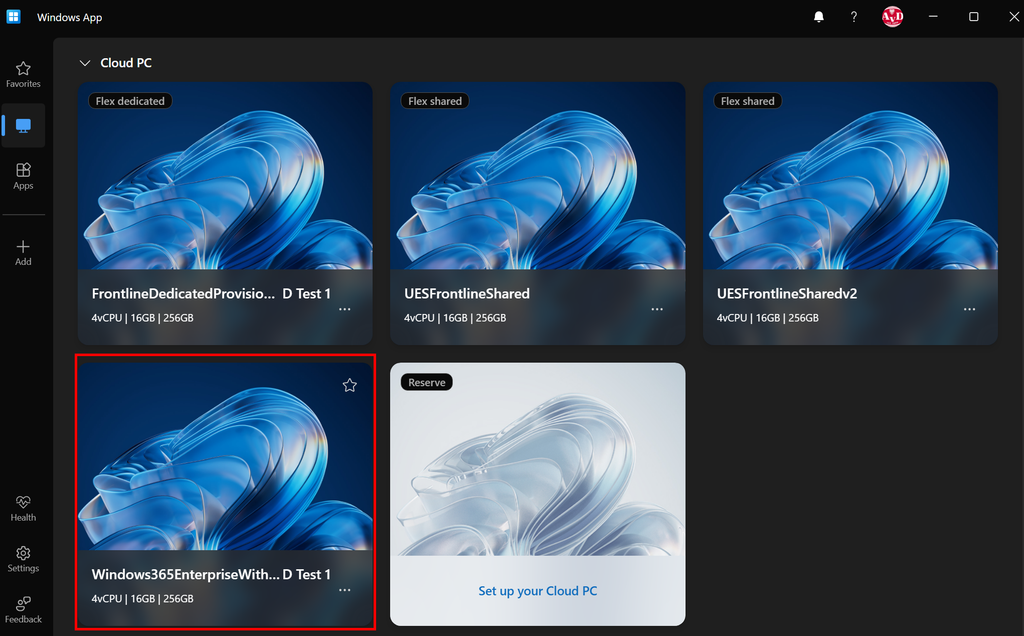Open the notifications bell icon

[x=818, y=17]
